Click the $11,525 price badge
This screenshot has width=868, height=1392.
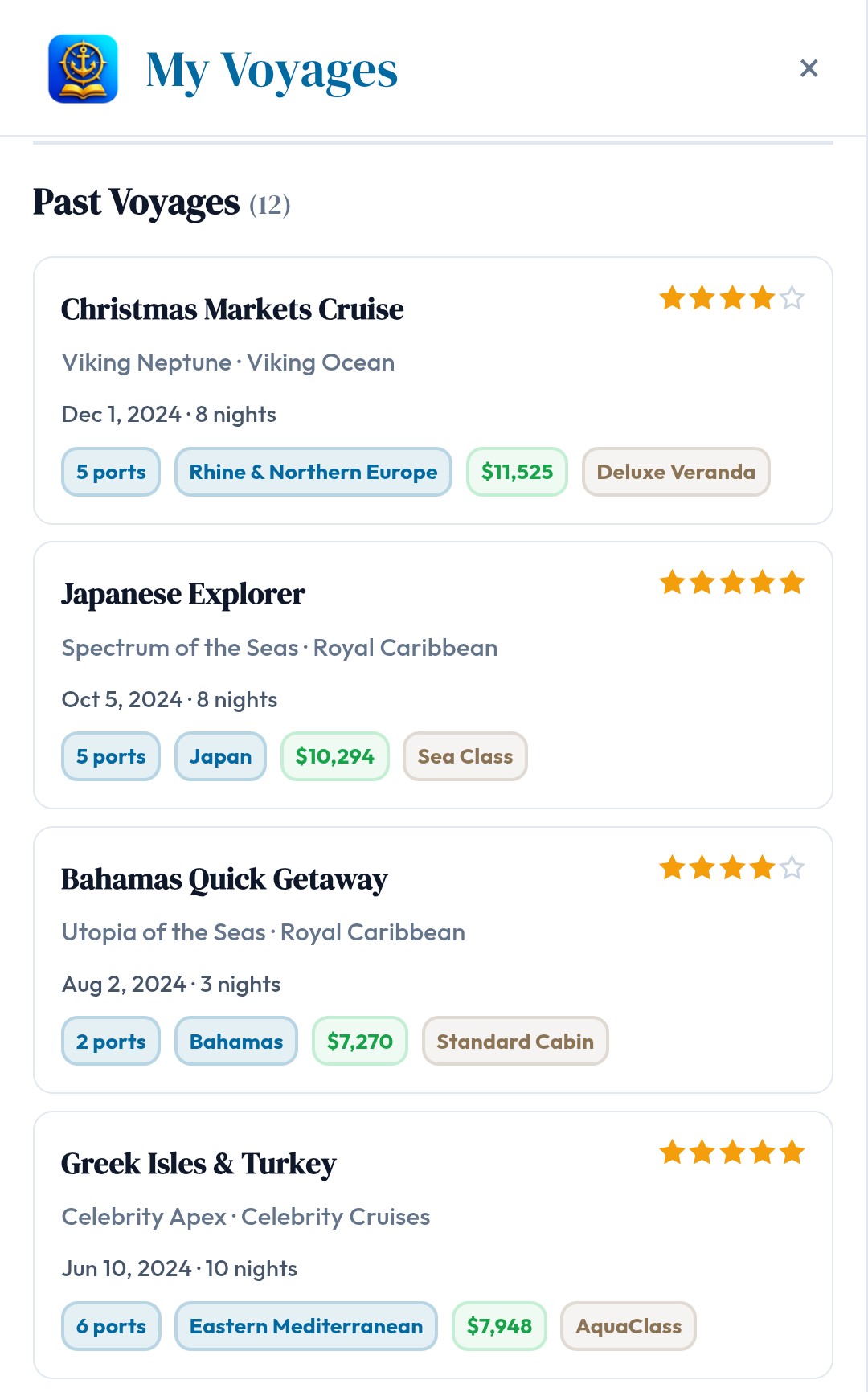[517, 472]
